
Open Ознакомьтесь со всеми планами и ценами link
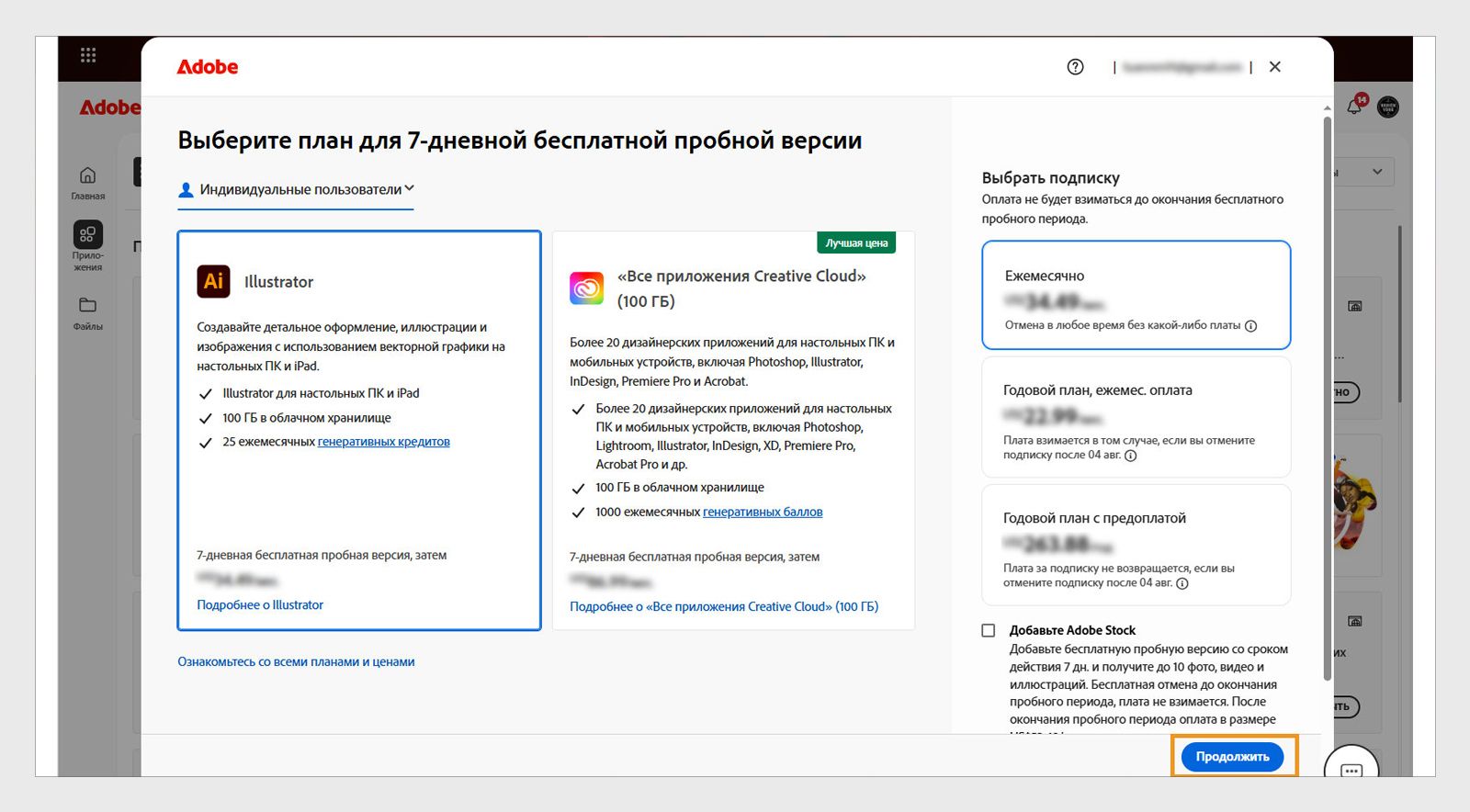pos(296,662)
